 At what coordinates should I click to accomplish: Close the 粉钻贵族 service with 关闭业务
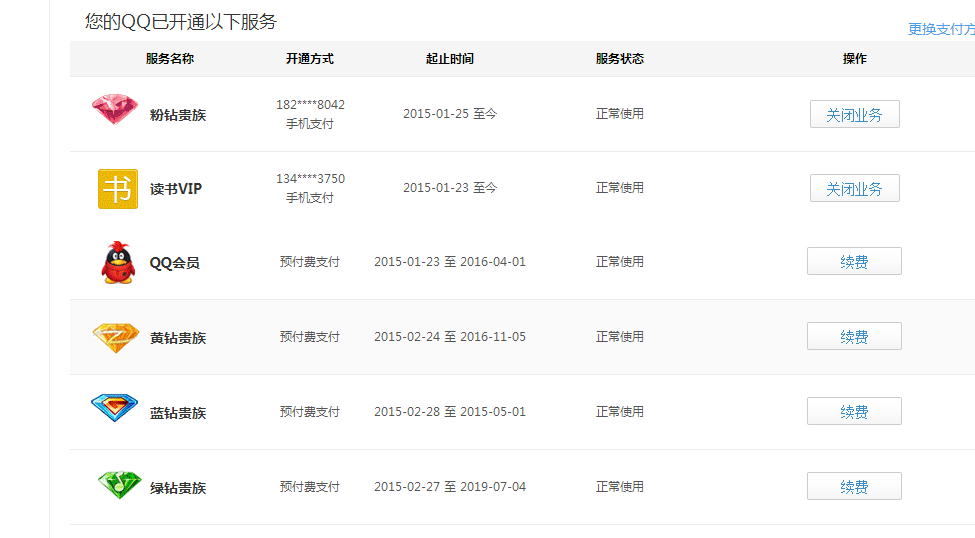854,114
